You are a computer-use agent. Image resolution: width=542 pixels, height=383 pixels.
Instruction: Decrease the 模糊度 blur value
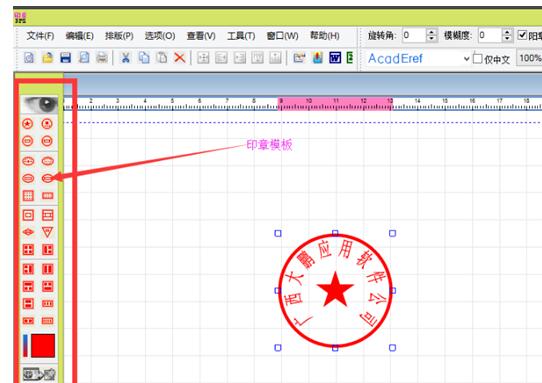[x=507, y=38]
